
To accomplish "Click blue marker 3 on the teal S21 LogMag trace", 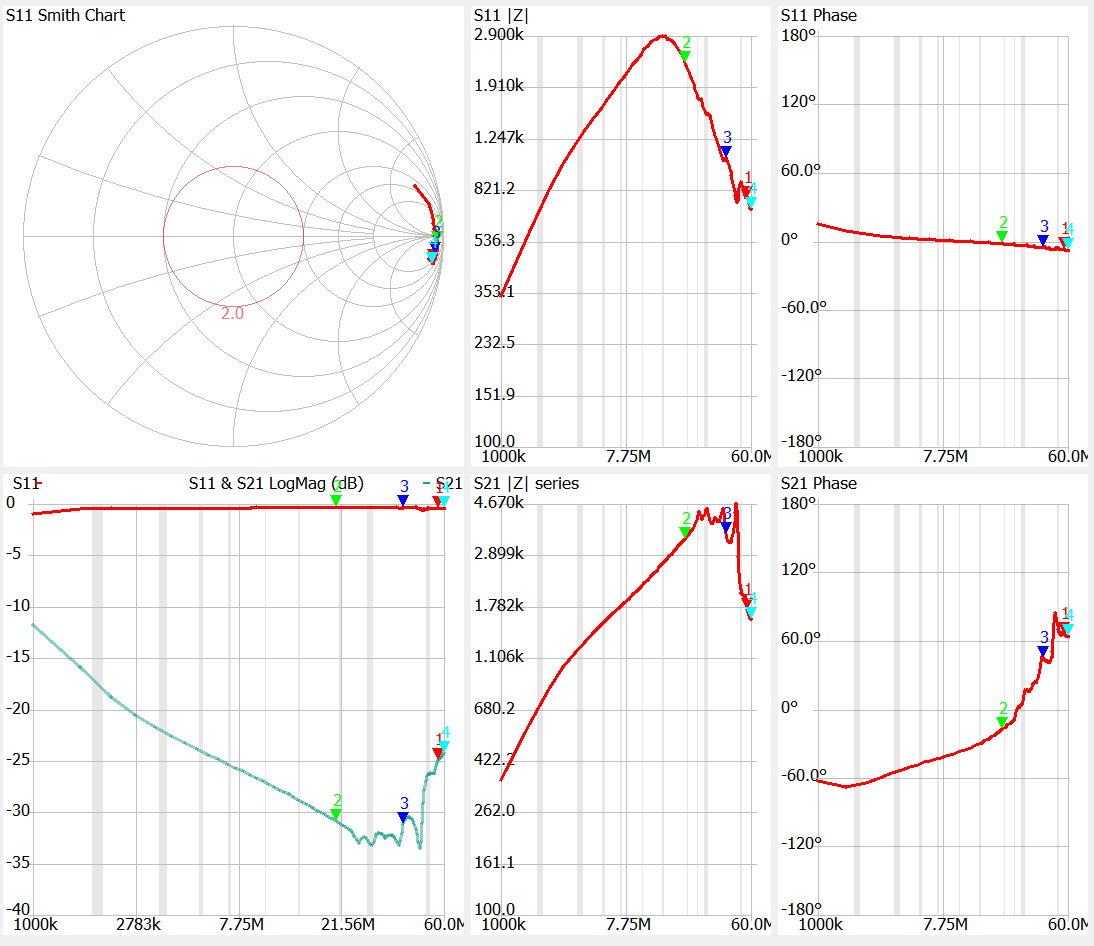I will (x=403, y=817).
